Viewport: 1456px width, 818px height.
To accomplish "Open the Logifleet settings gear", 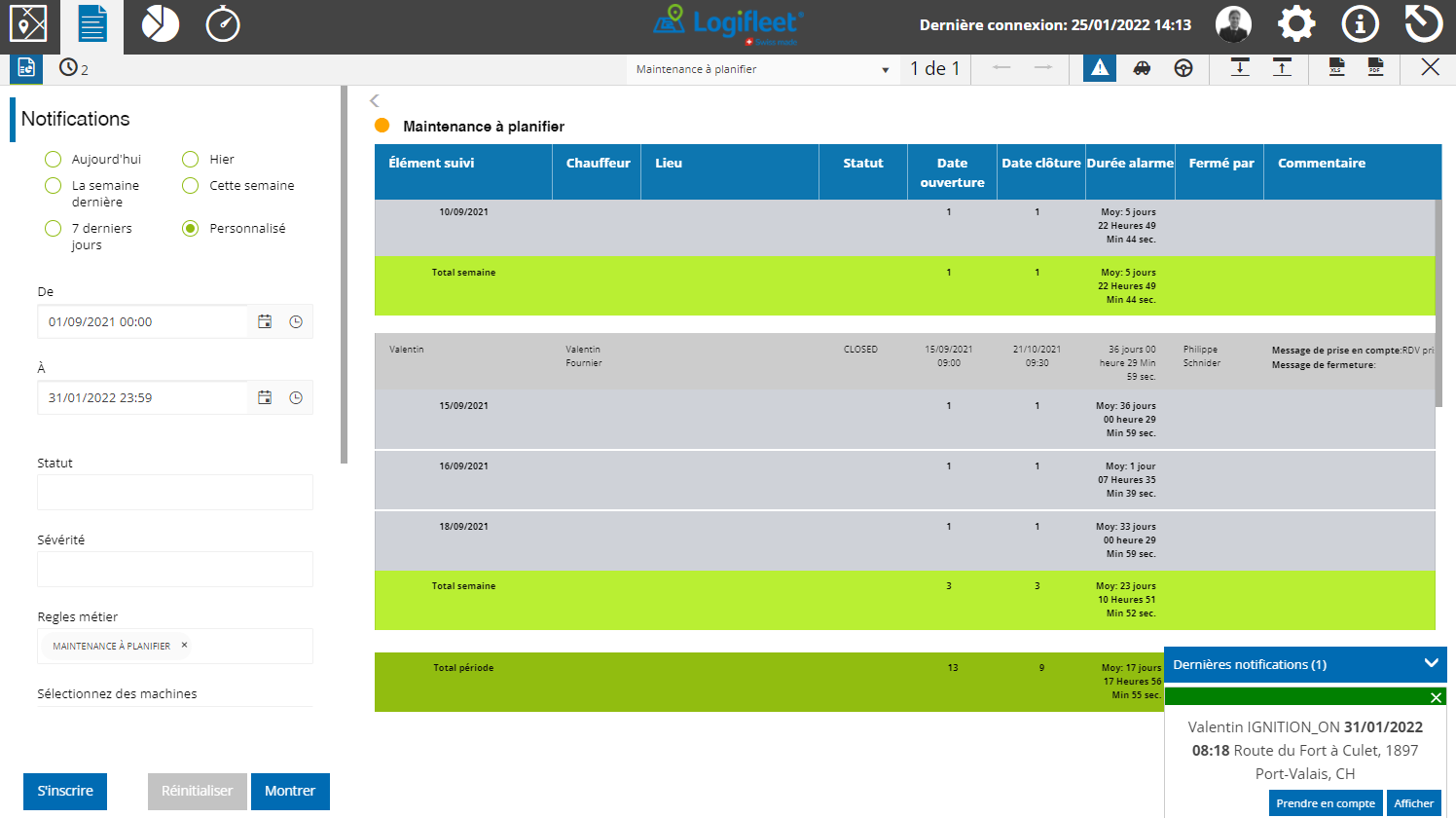I will [x=1296, y=24].
